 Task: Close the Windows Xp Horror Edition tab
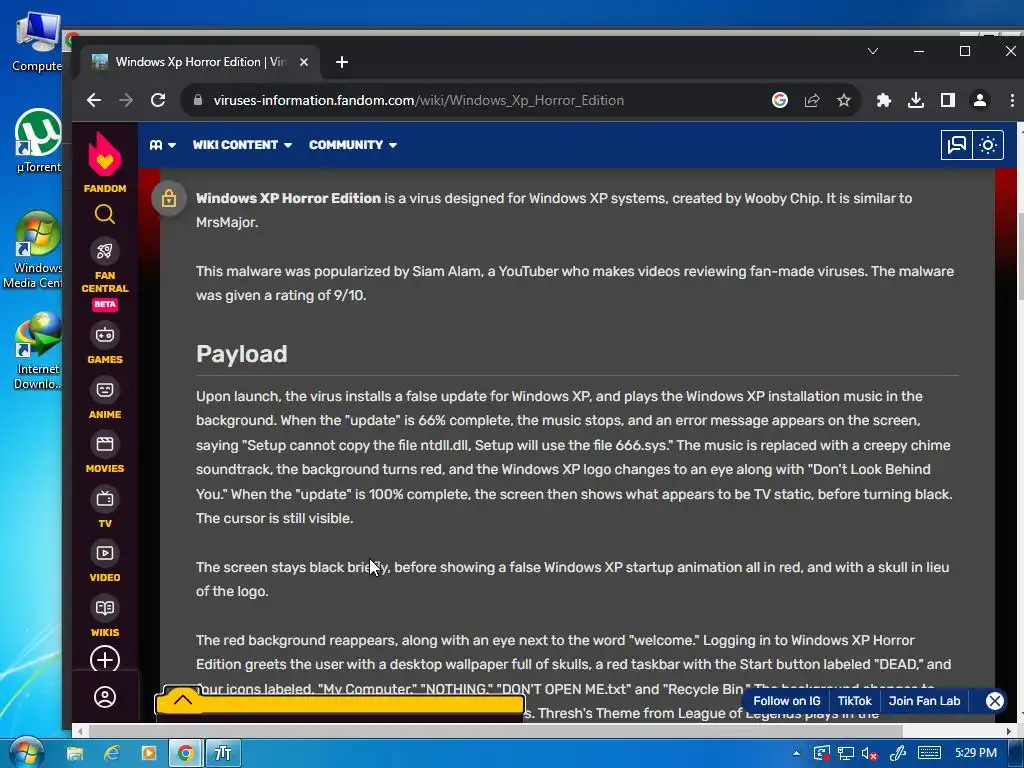point(304,62)
